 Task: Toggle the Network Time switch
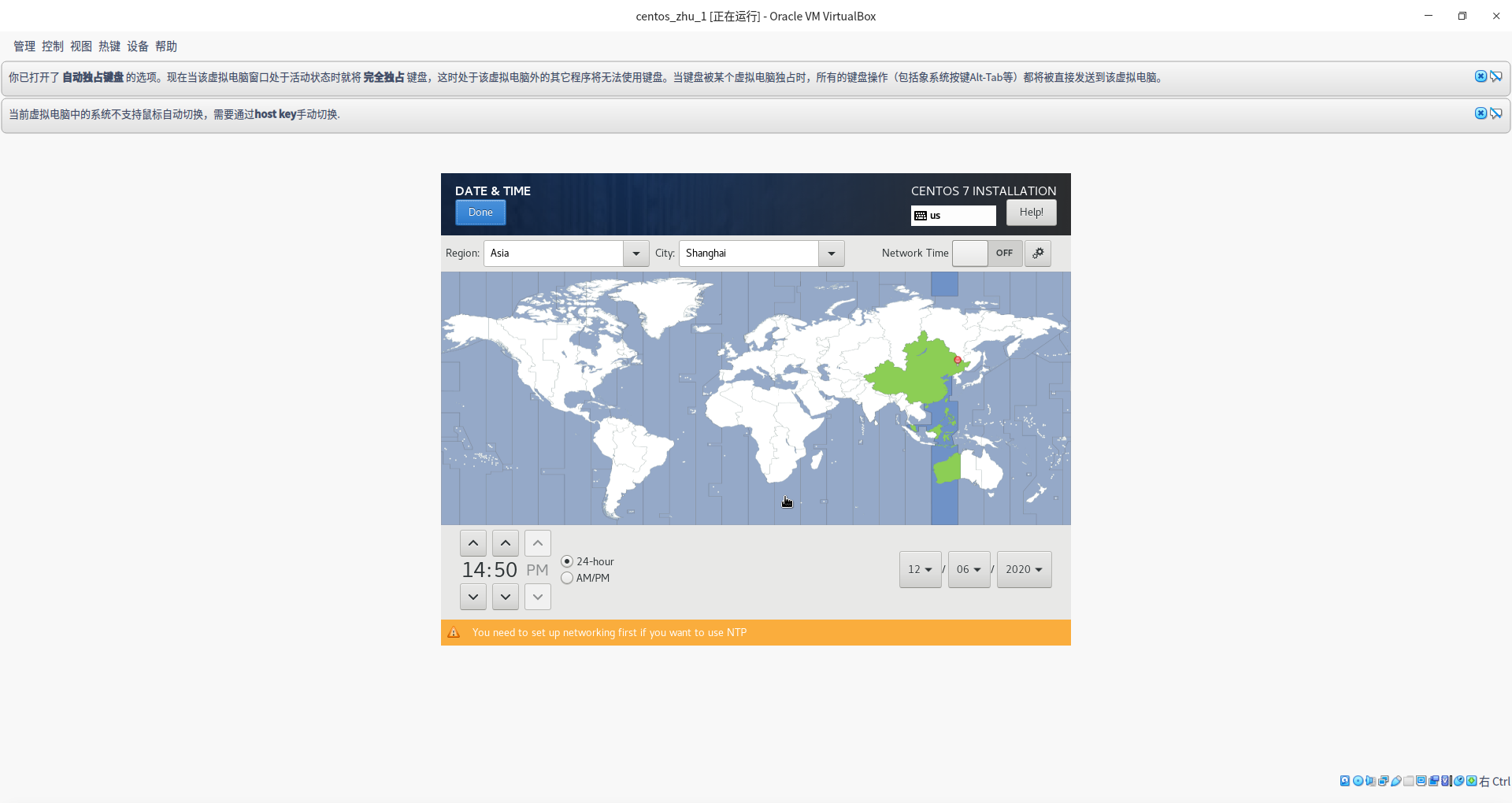pyautogui.click(x=987, y=253)
